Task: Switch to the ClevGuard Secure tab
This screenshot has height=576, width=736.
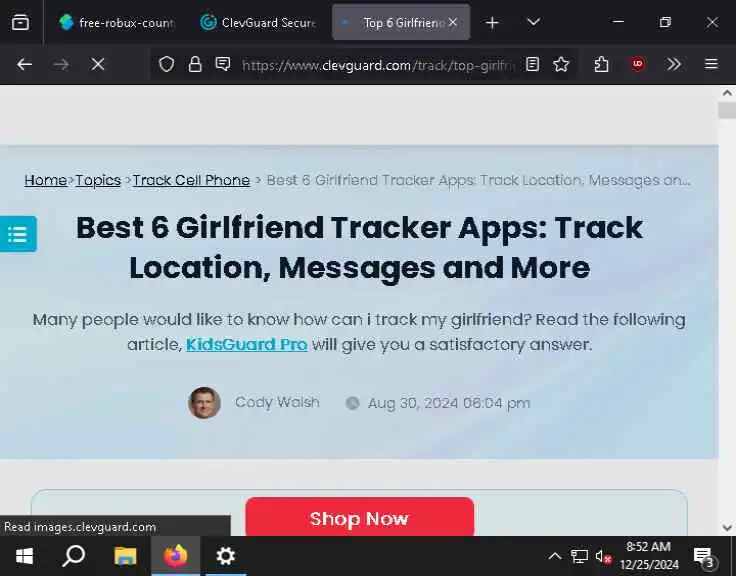Action: [258, 23]
